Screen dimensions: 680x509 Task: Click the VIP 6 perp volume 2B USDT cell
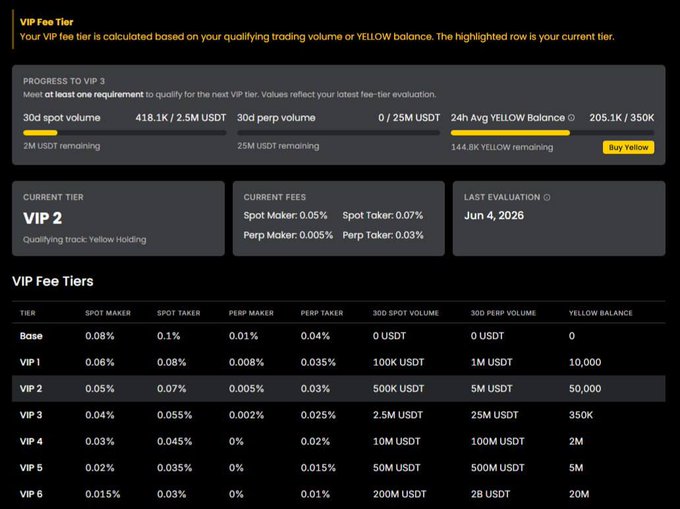pos(490,494)
